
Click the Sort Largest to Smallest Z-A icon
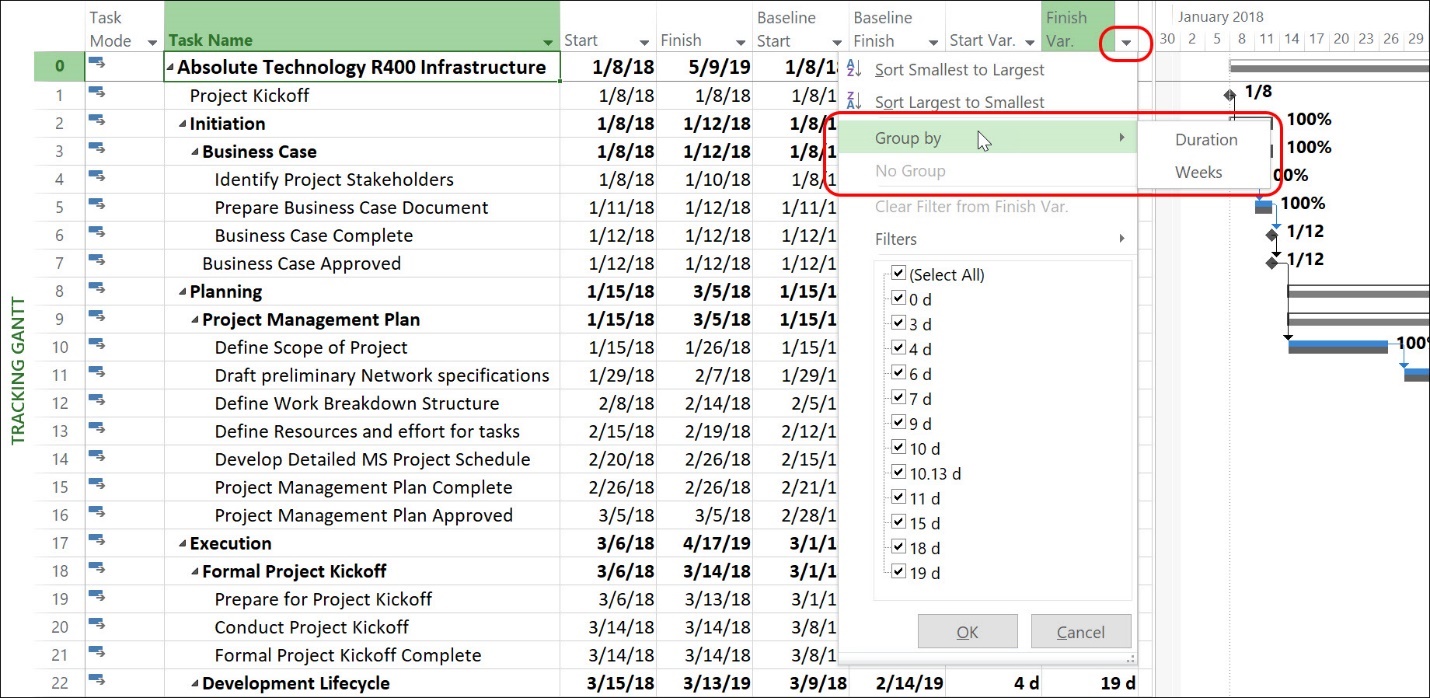[853, 101]
